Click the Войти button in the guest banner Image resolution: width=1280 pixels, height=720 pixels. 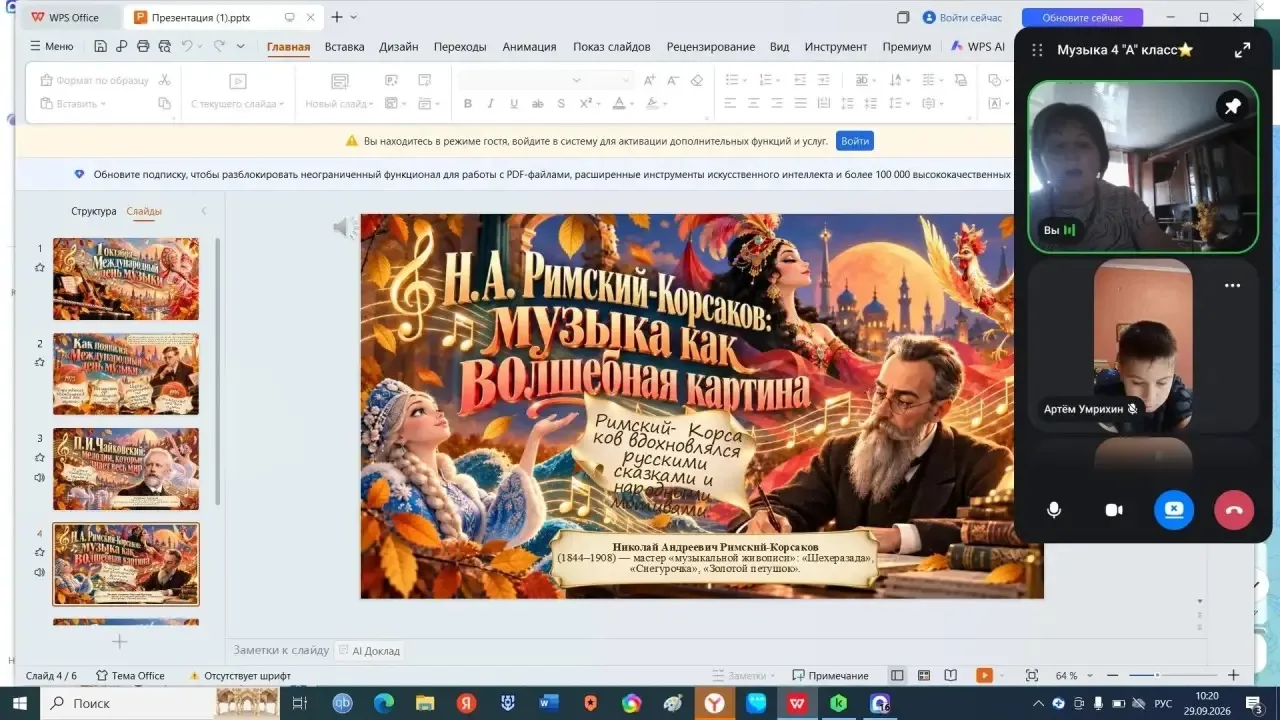(855, 141)
